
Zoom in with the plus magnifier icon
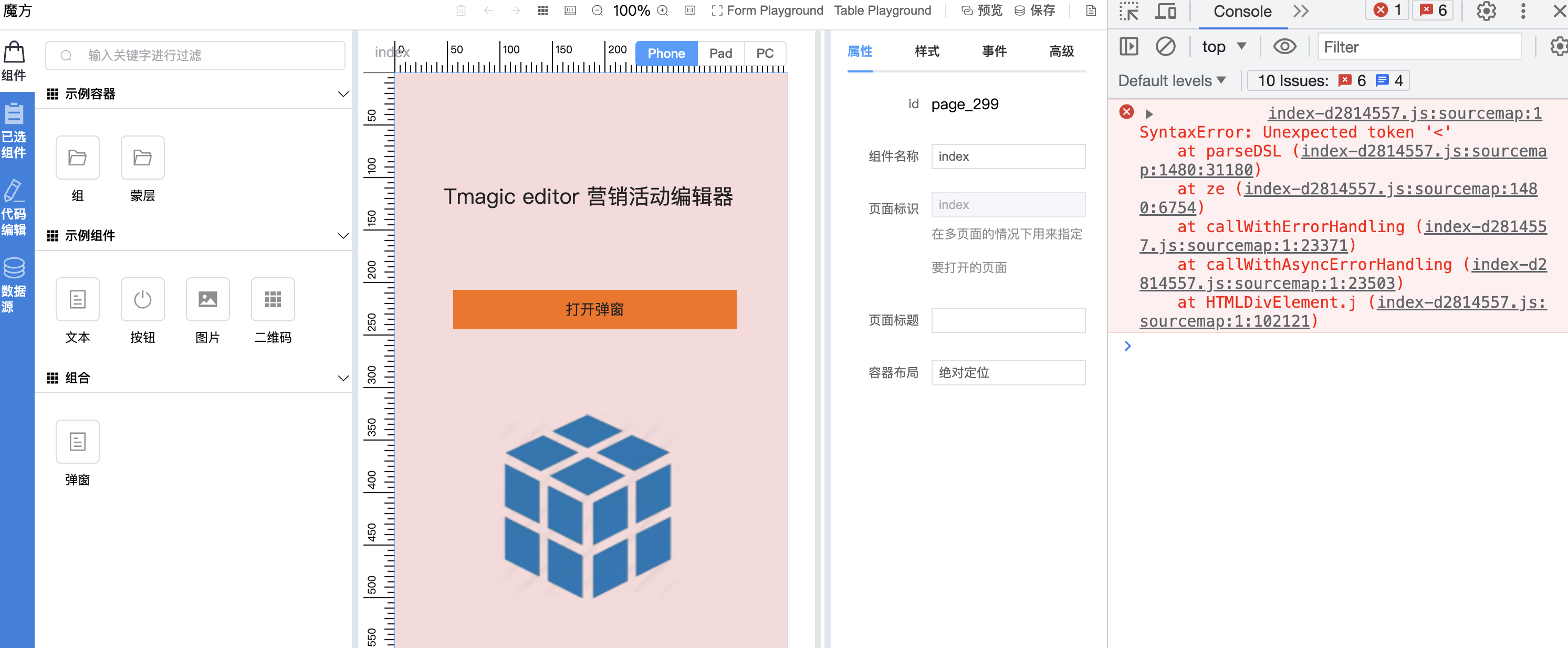663,11
